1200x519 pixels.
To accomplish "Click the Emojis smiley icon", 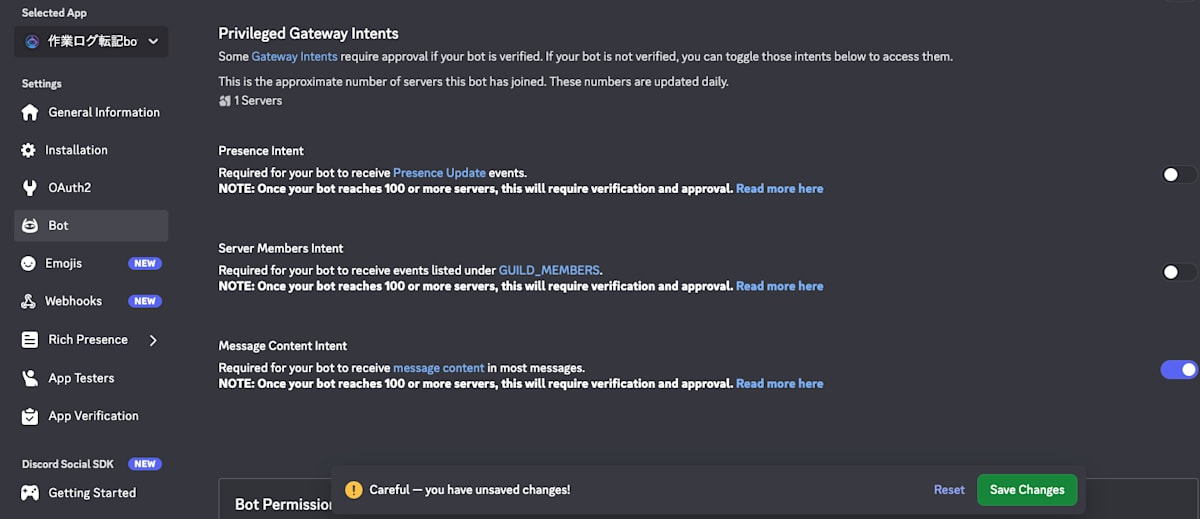I will [x=28, y=263].
